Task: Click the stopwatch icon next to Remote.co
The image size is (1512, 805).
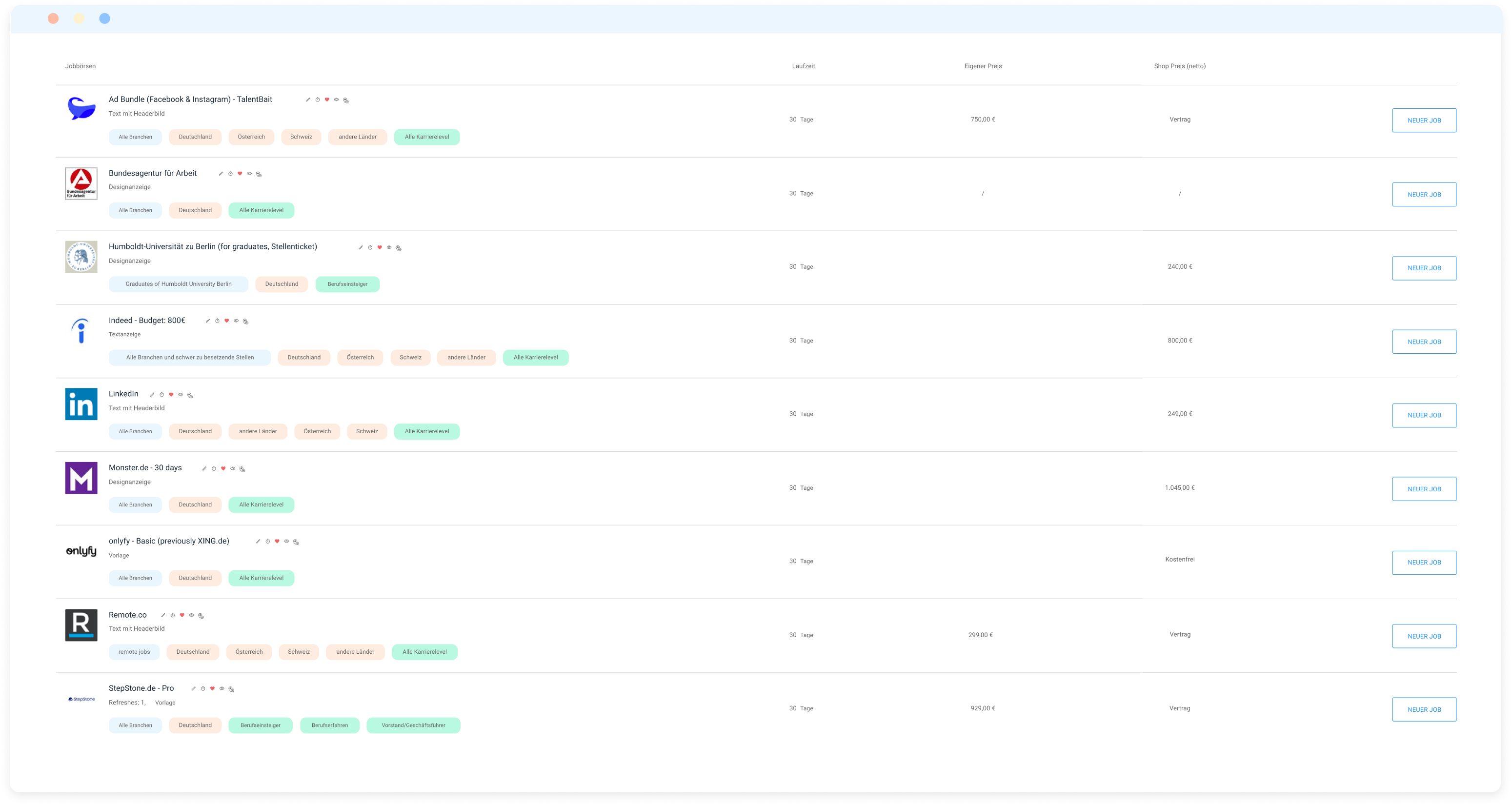Action: coord(173,616)
